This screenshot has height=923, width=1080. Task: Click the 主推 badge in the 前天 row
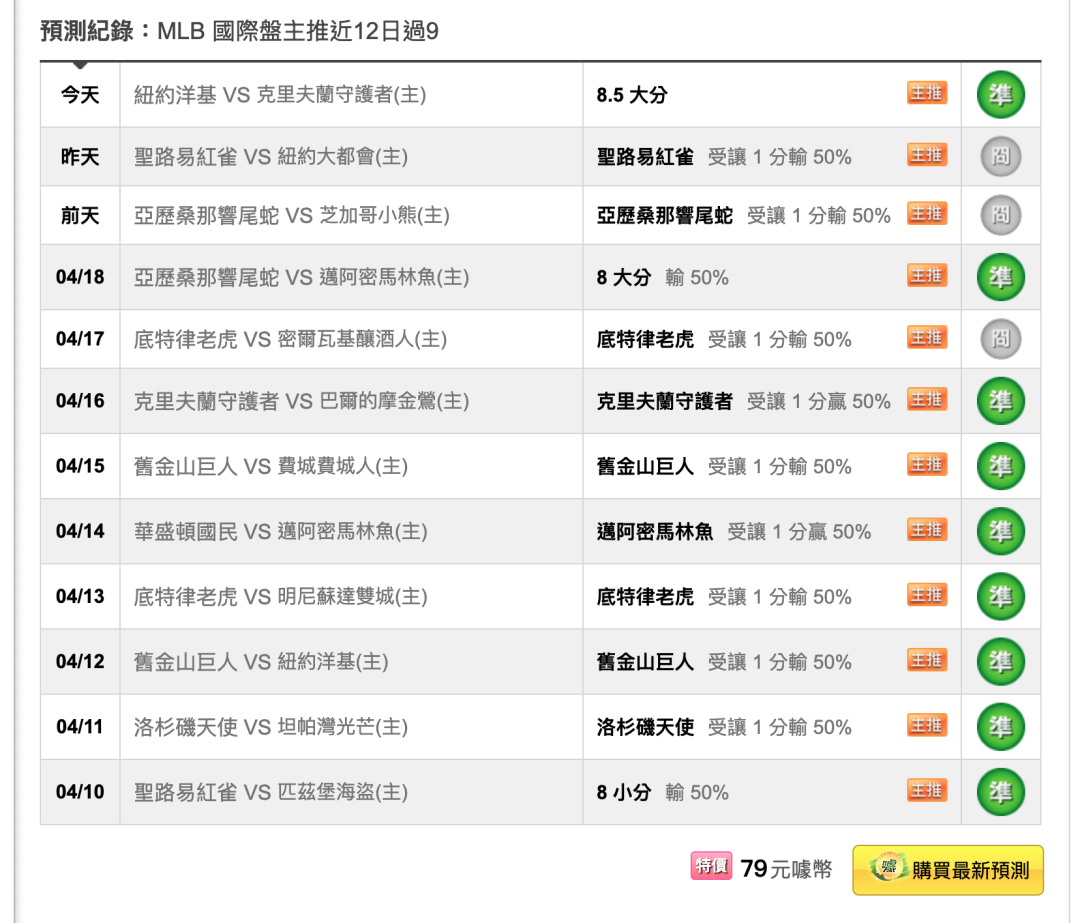pos(927,214)
